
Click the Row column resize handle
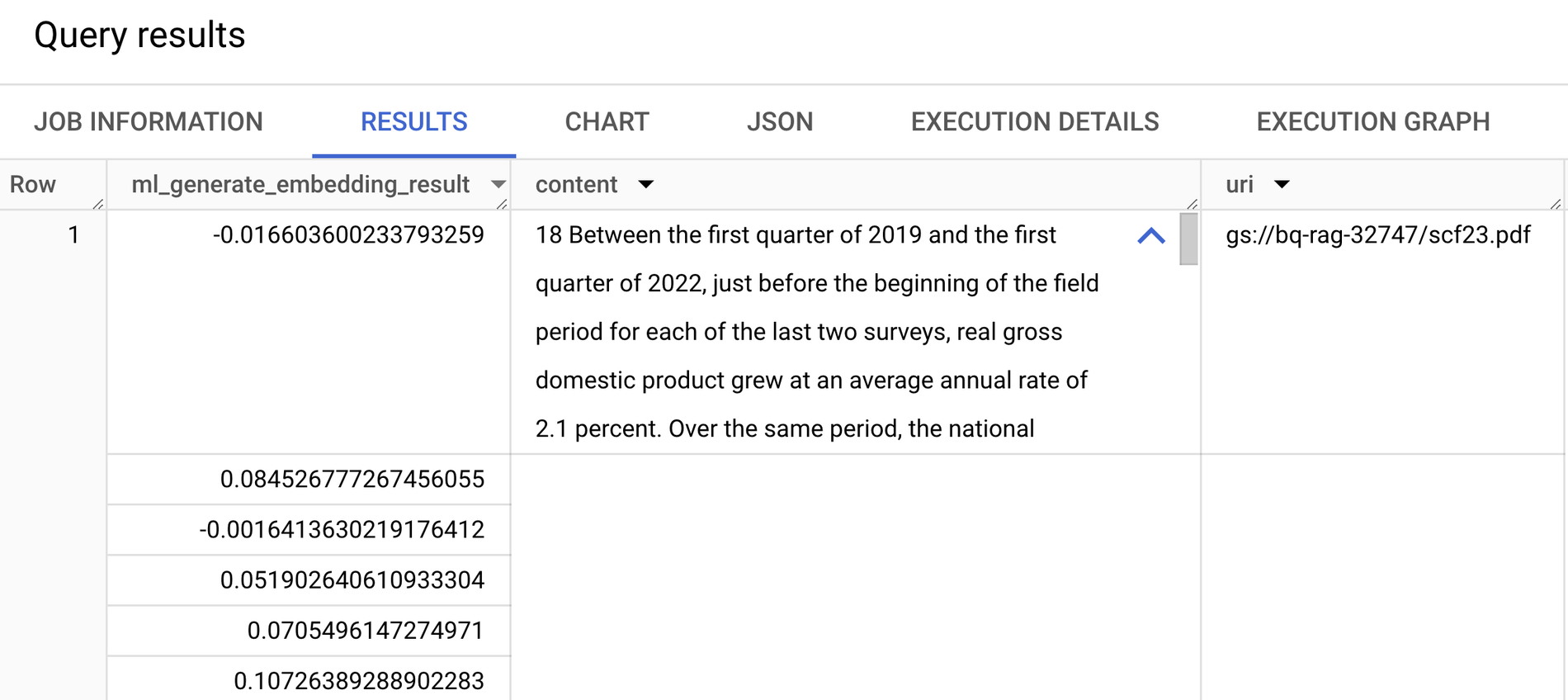click(x=98, y=203)
